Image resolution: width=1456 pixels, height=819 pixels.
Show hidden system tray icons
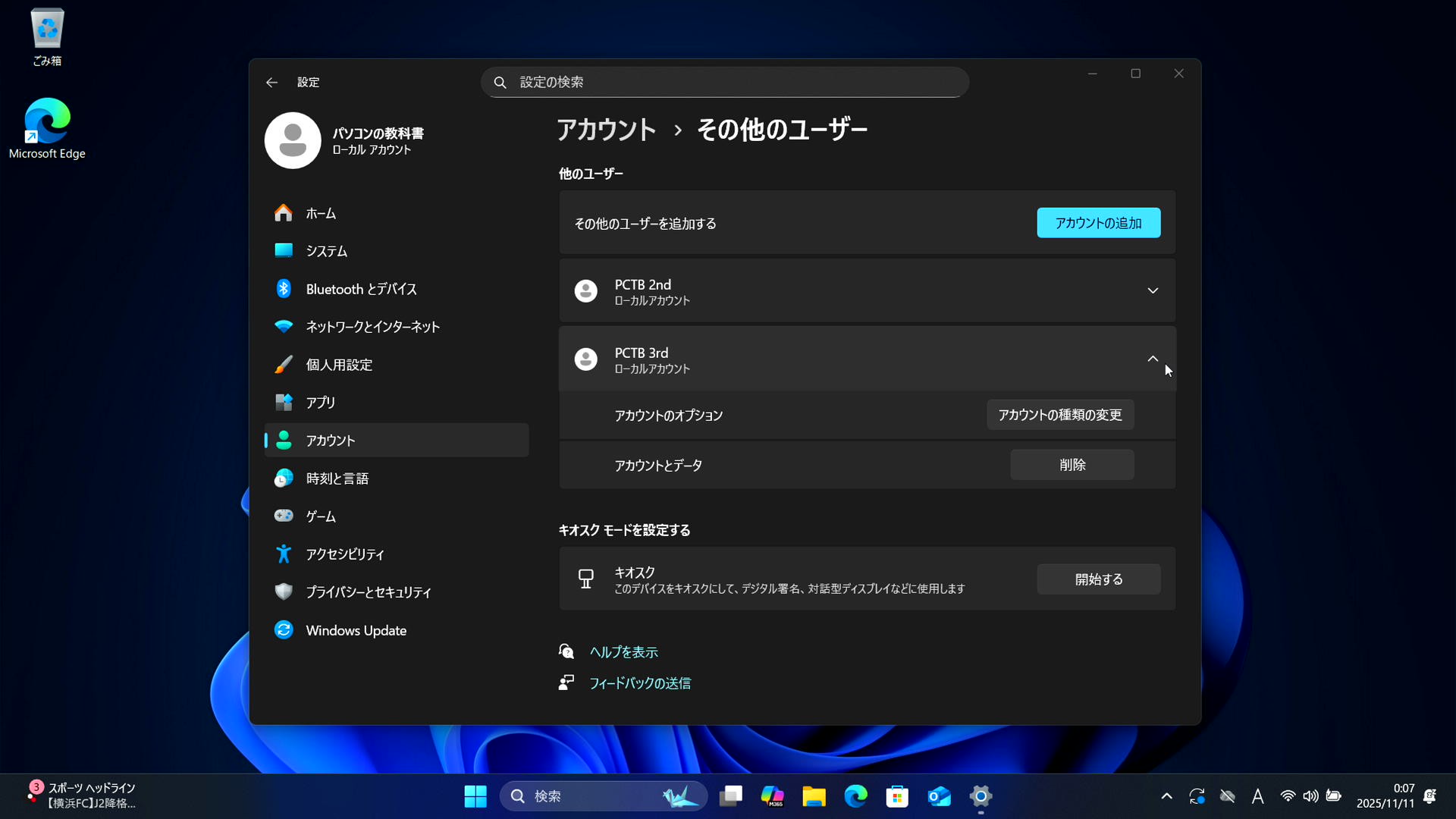(x=1166, y=796)
